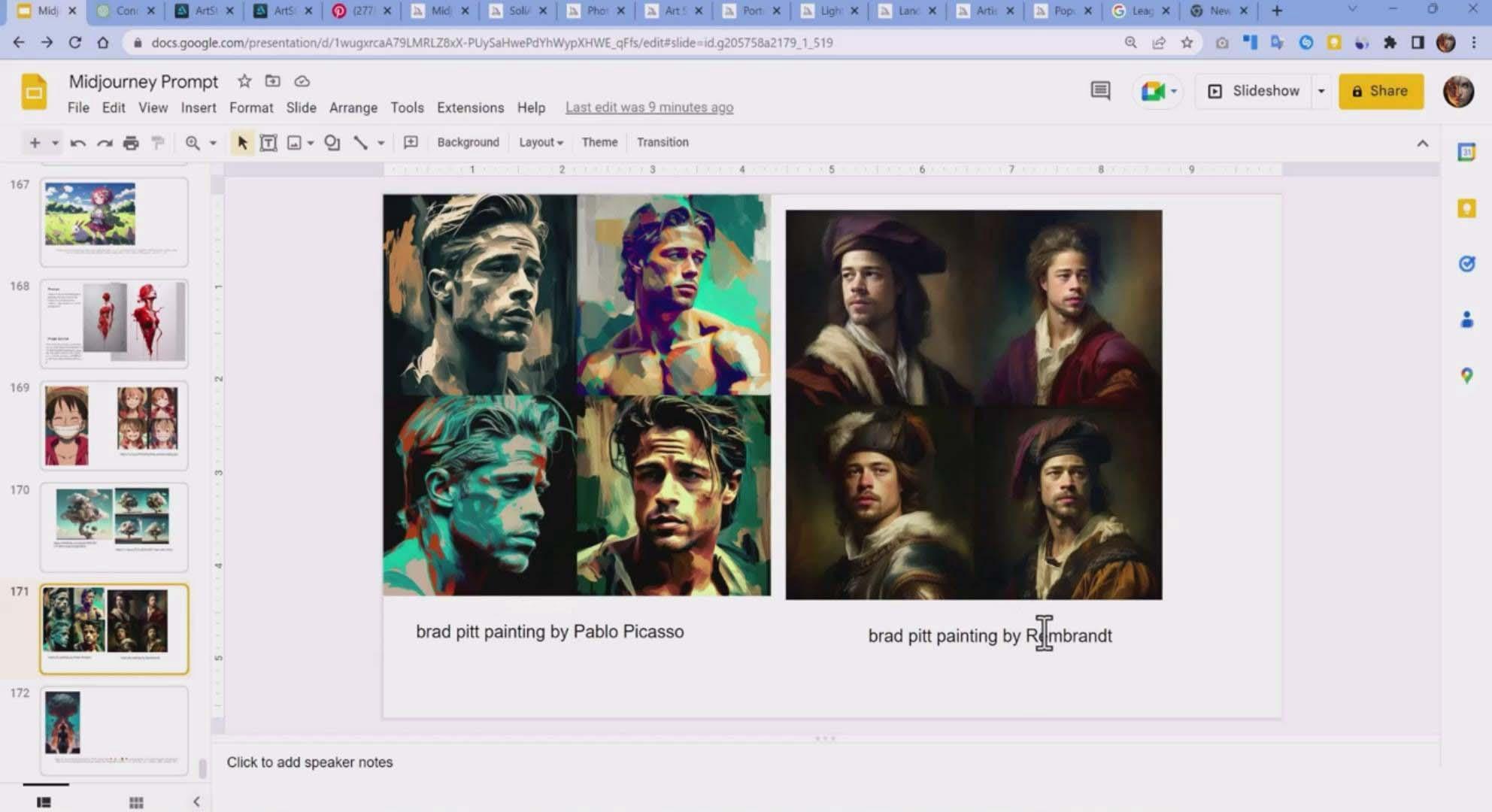The width and height of the screenshot is (1492, 812).
Task: Click the print icon in toolbar
Action: pyautogui.click(x=131, y=141)
